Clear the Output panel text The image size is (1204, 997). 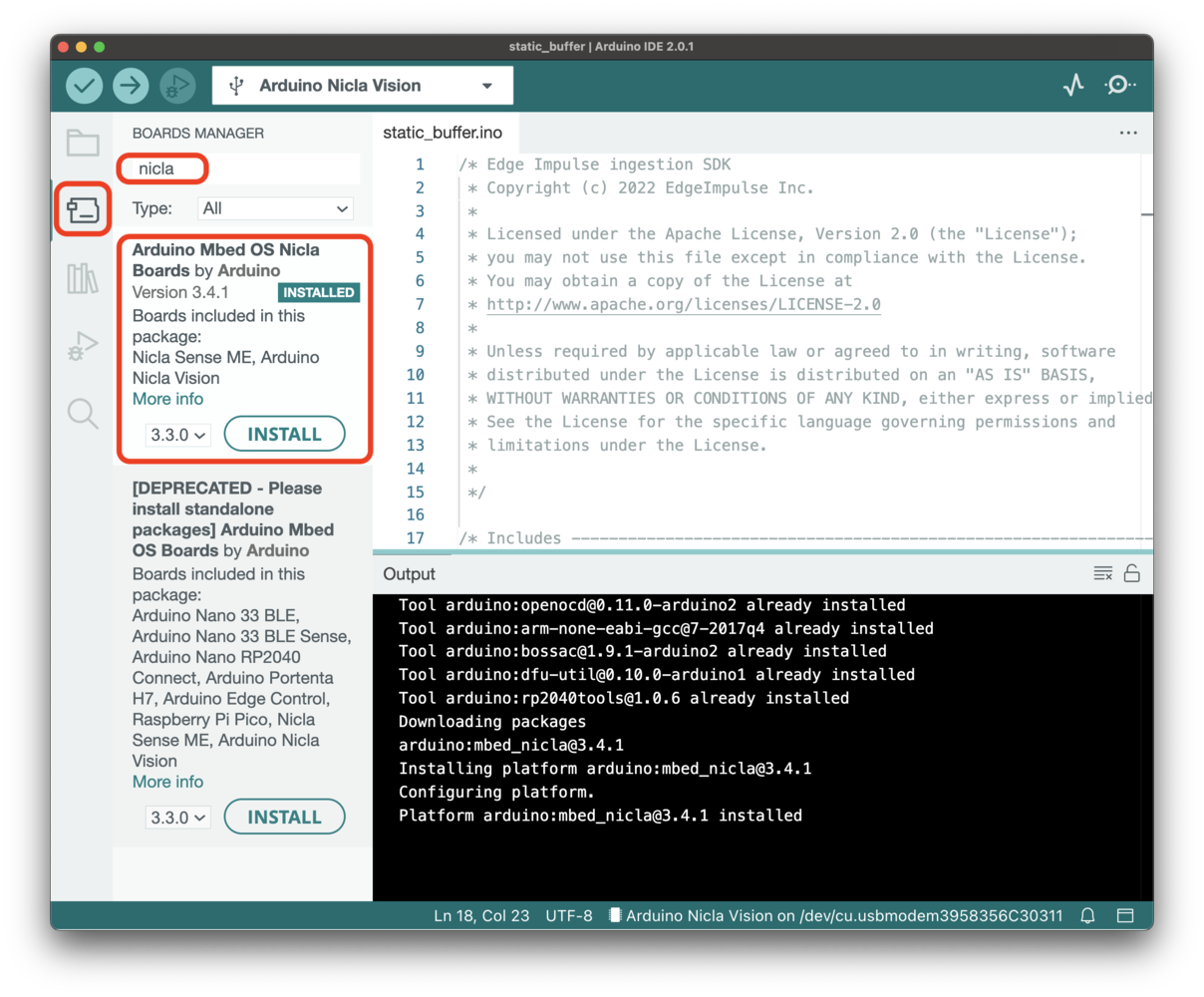(x=1102, y=573)
